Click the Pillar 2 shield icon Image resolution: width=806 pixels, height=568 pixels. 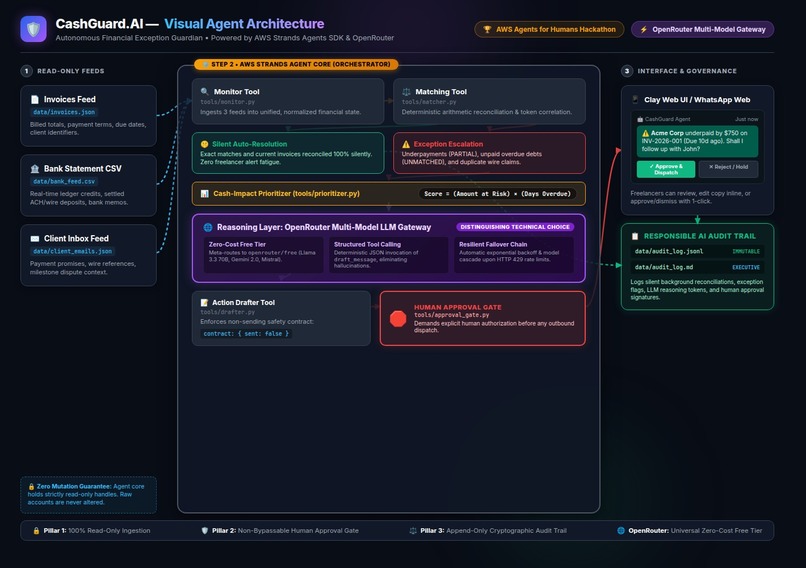coord(205,530)
